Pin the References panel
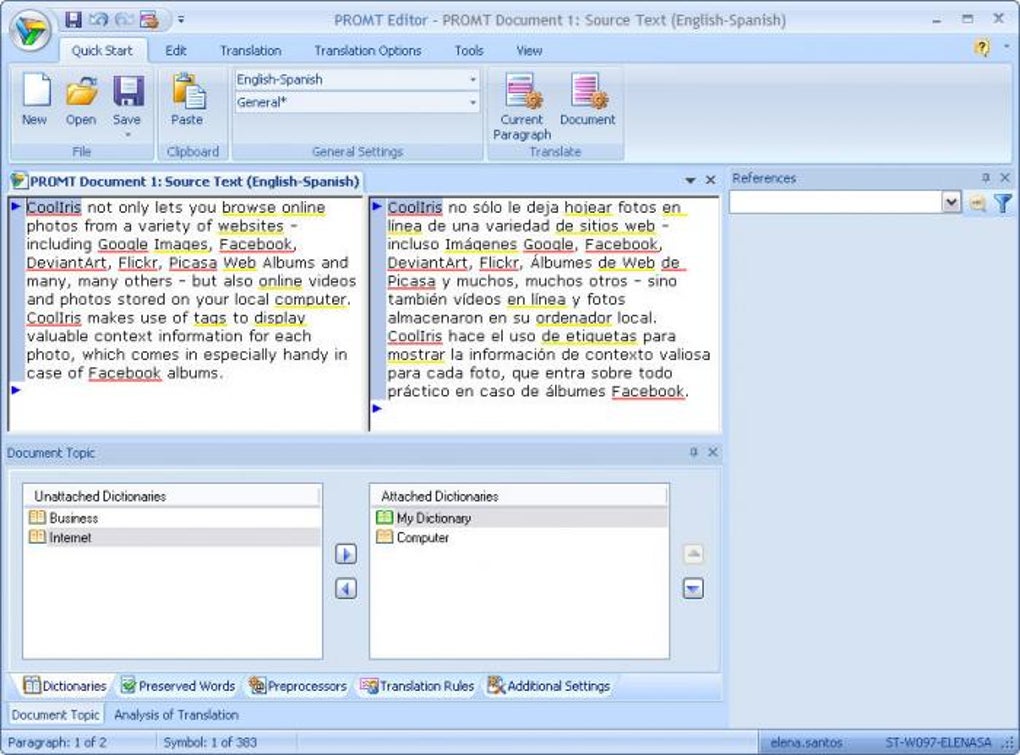 986,178
